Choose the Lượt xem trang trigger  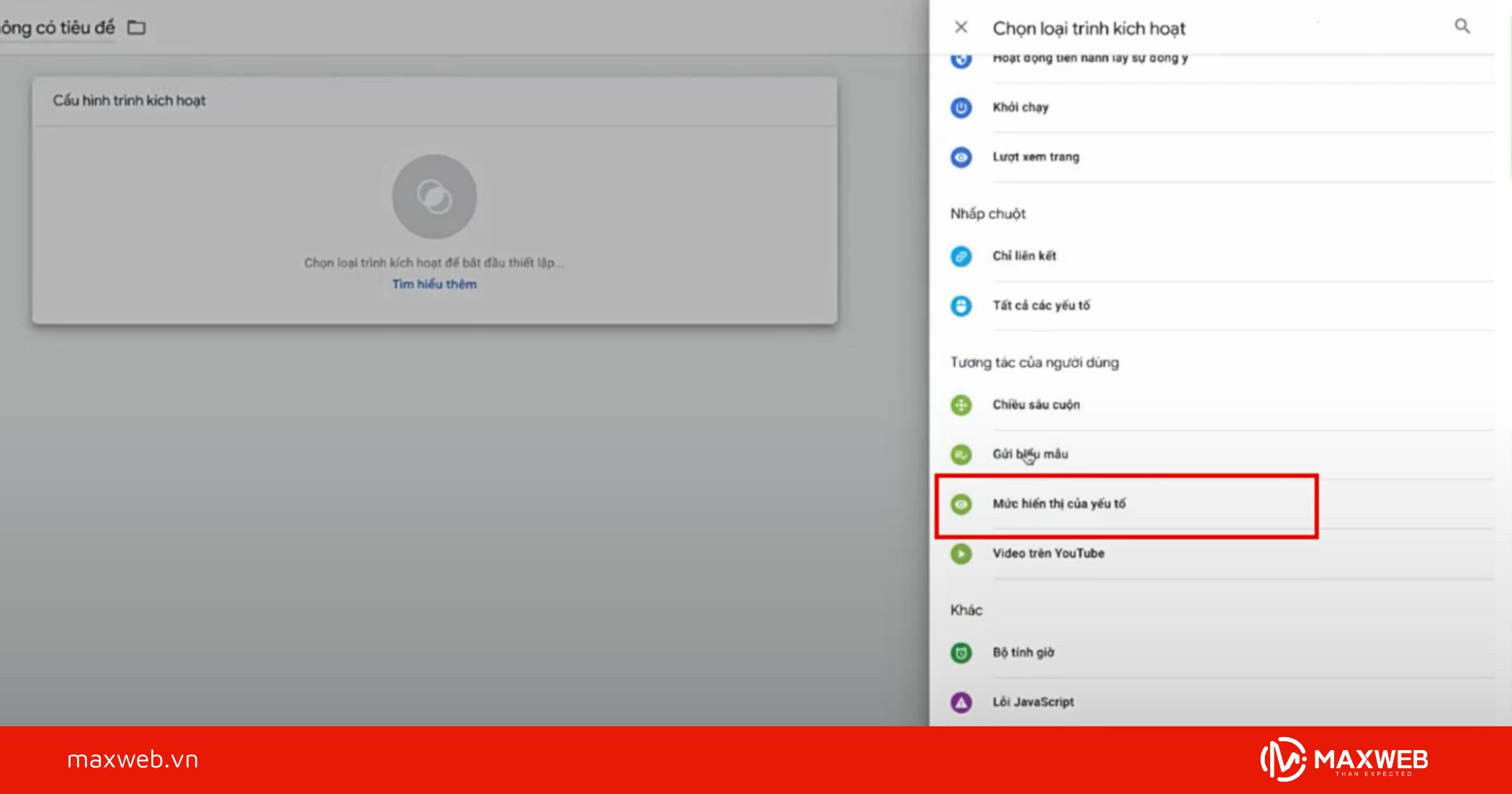[1035, 157]
